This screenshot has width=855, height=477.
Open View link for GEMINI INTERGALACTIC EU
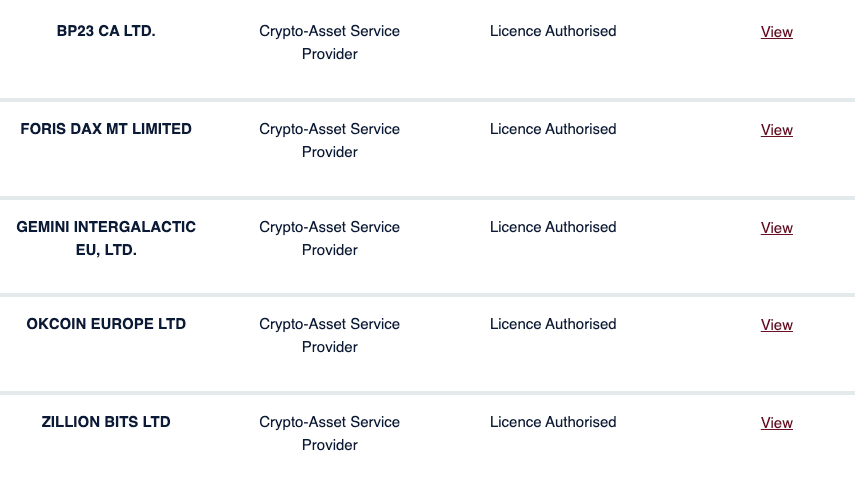click(x=776, y=228)
